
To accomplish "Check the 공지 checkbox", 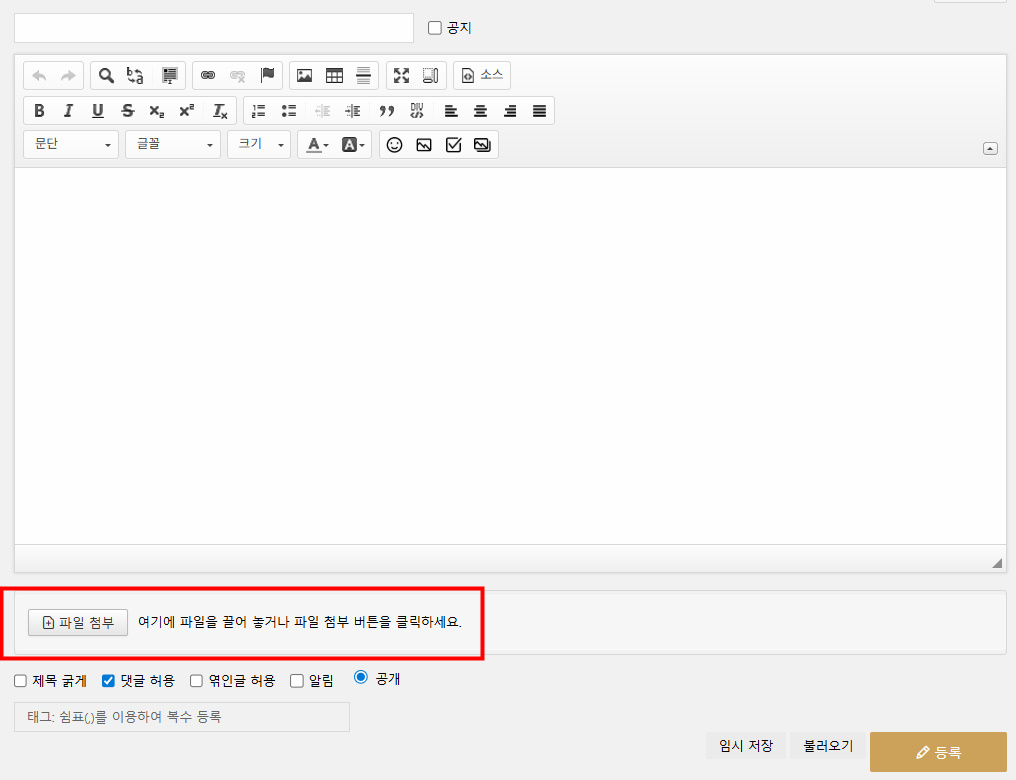I will point(435,28).
